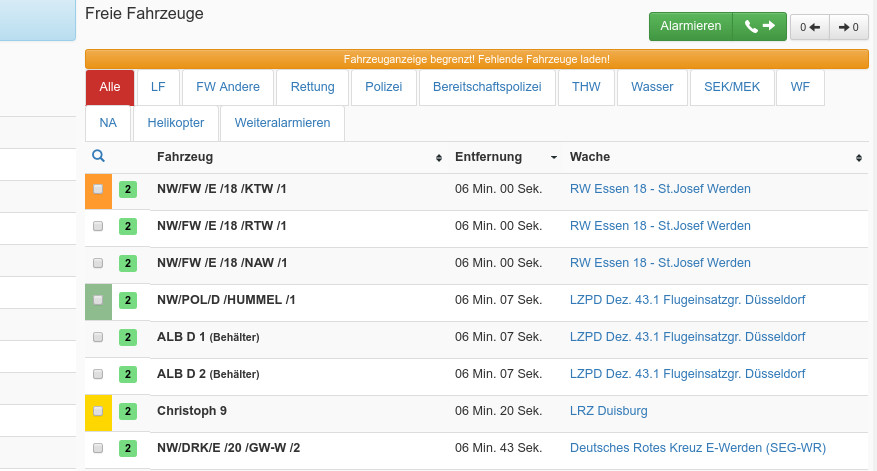Click status badge 2 in NAW /1 row
This screenshot has height=471, width=877.
[x=128, y=263]
